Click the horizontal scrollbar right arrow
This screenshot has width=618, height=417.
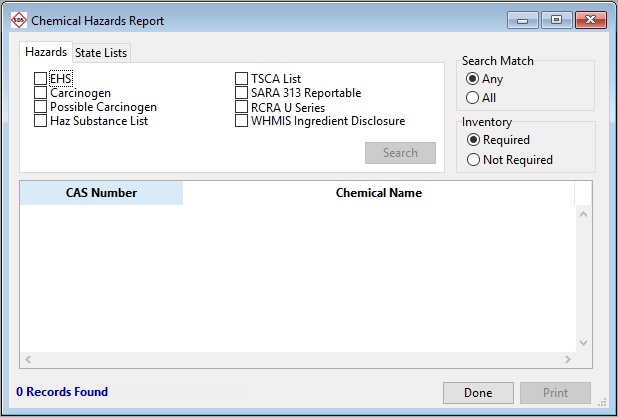pyautogui.click(x=569, y=359)
